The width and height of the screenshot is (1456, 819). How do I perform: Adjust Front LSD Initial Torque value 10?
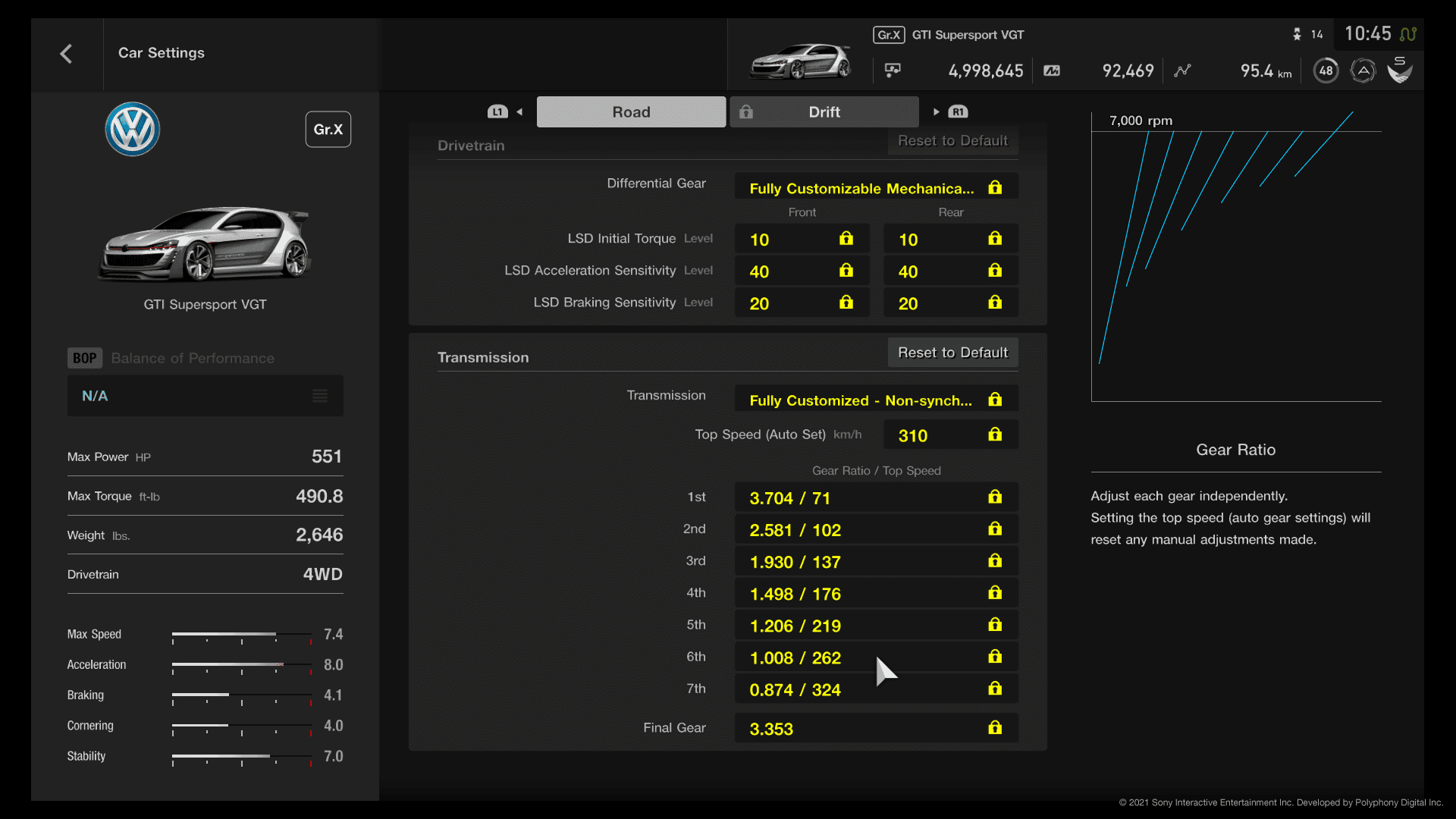(802, 239)
